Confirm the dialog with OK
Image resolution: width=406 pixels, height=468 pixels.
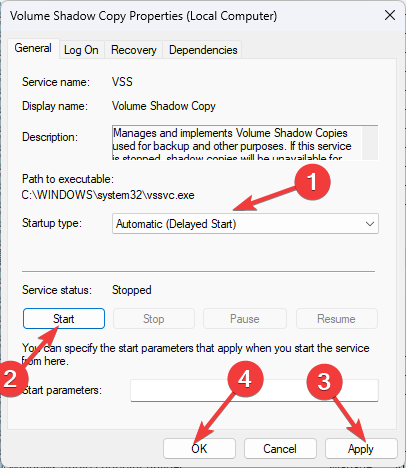coord(199,449)
